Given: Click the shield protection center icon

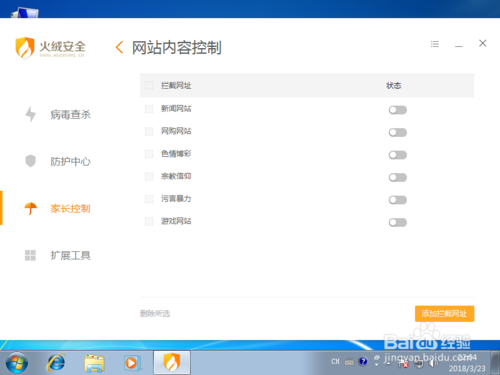Looking at the screenshot, I should (x=30, y=161).
